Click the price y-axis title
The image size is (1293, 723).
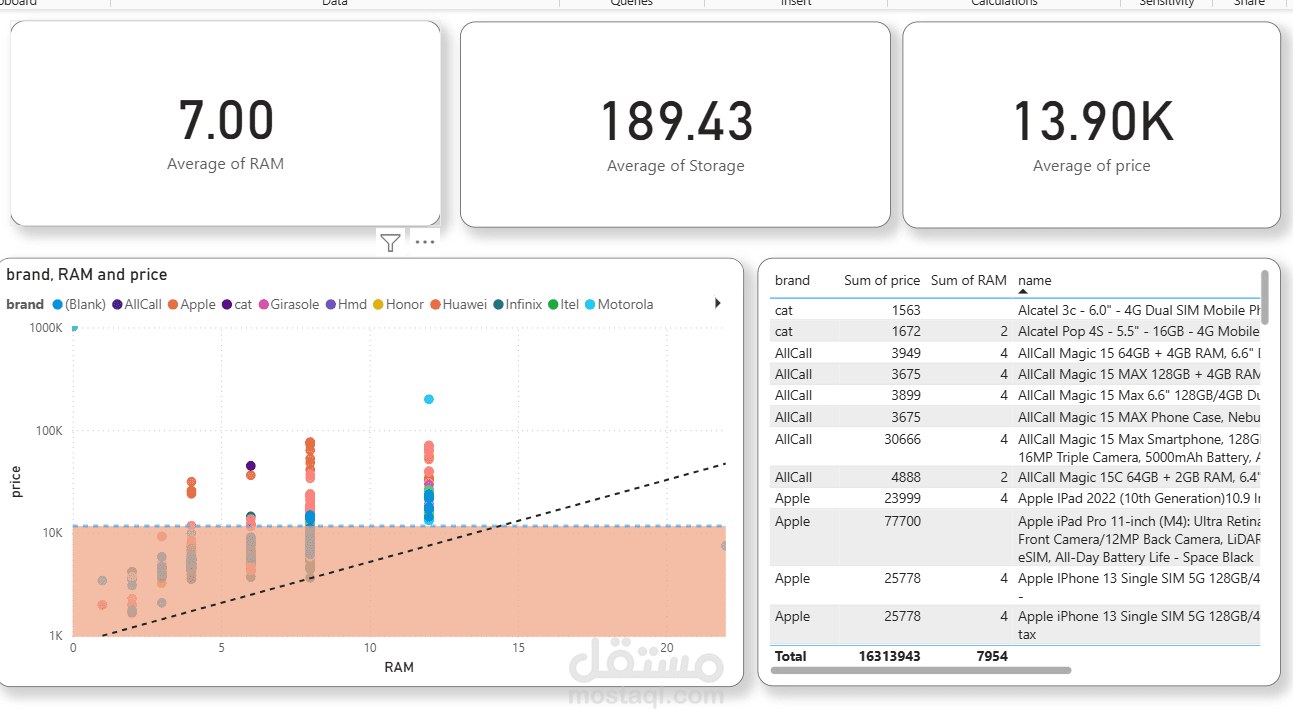coord(15,480)
